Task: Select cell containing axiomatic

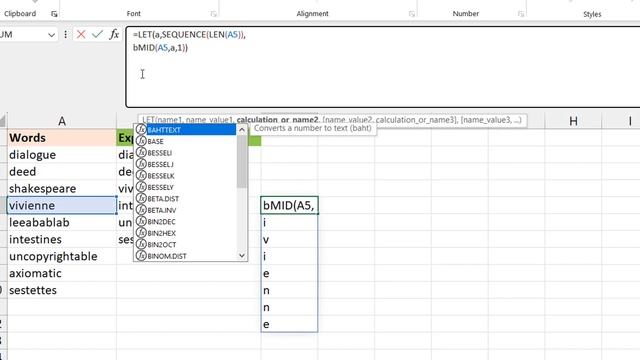Action: click(62, 273)
